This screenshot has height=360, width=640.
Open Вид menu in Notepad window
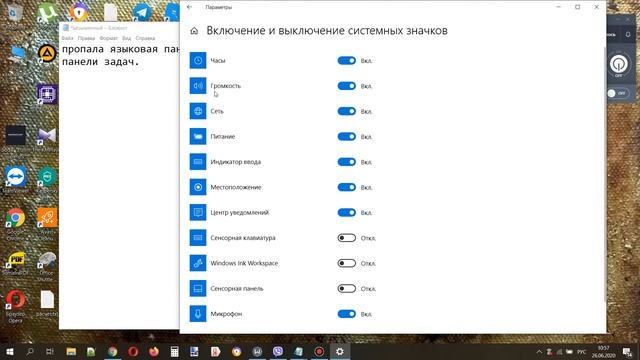click(127, 38)
